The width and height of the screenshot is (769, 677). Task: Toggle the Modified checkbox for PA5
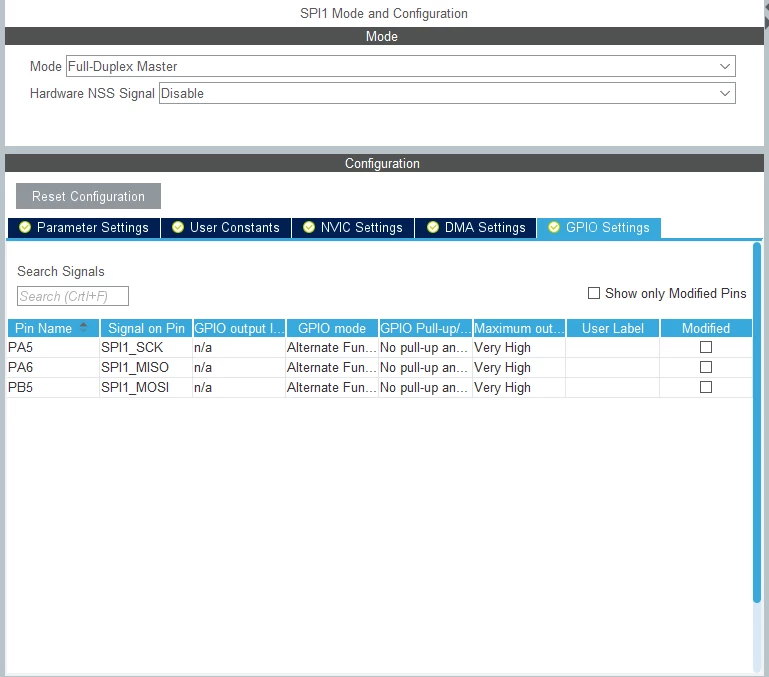(x=706, y=347)
